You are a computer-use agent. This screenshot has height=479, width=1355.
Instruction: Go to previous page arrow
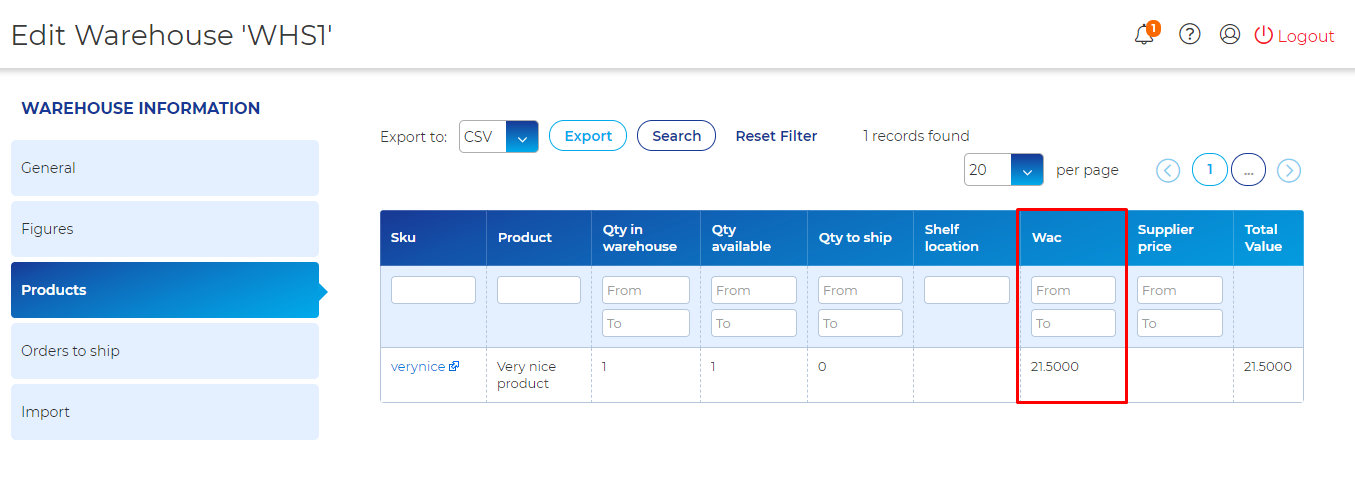click(1168, 171)
